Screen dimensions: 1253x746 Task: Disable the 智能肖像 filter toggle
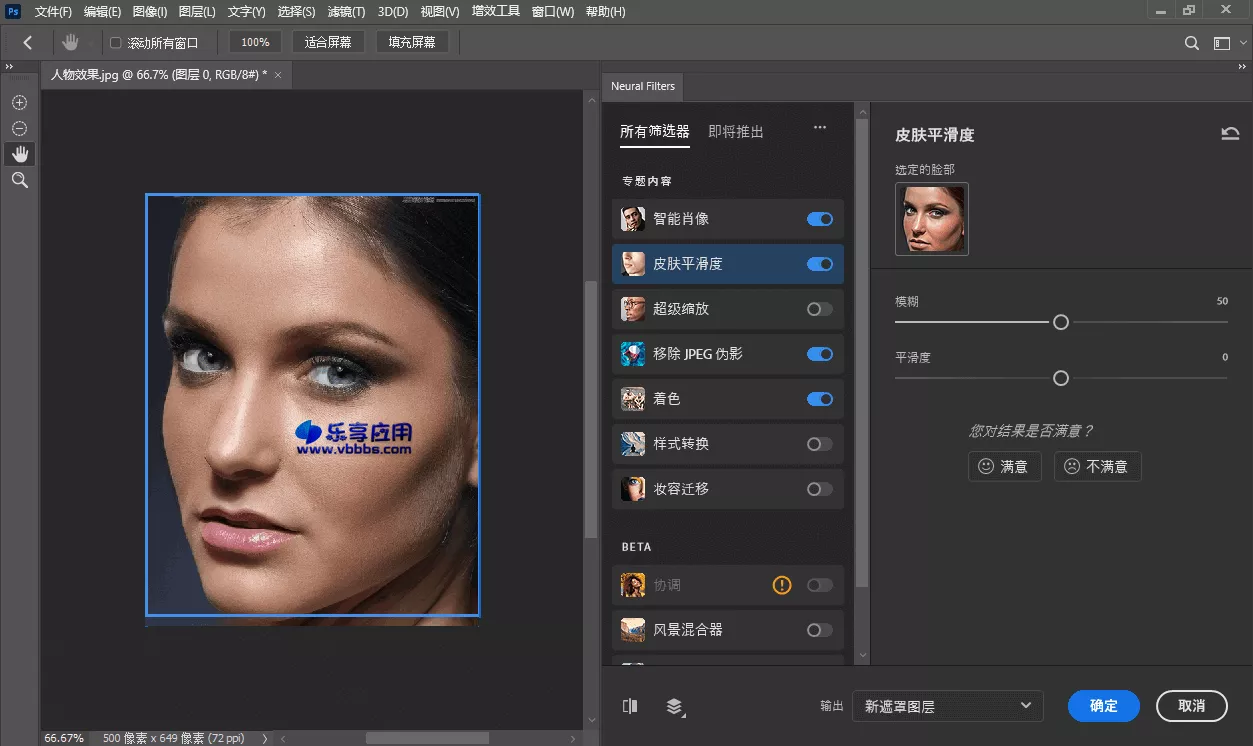(x=819, y=219)
